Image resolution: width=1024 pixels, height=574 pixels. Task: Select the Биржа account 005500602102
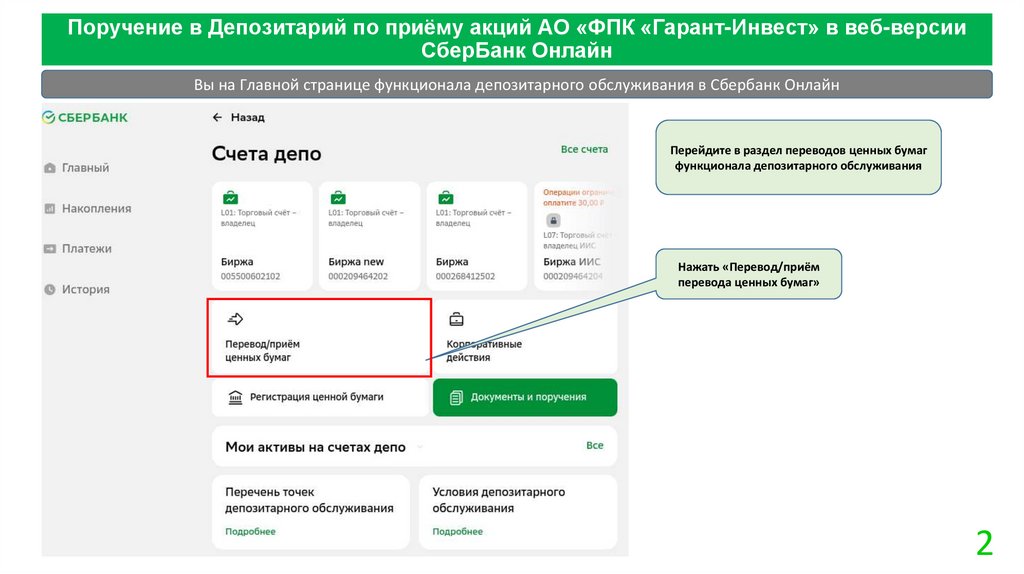point(262,236)
